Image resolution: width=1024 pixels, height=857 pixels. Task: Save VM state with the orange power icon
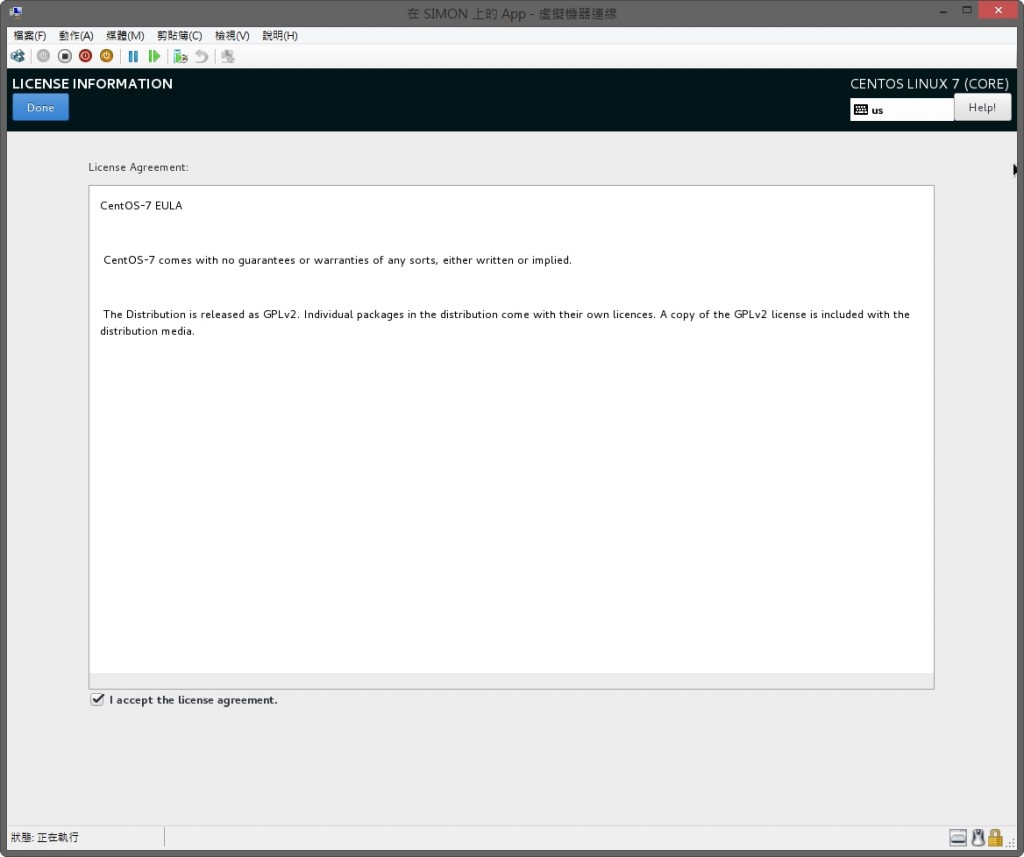pyautogui.click(x=106, y=56)
